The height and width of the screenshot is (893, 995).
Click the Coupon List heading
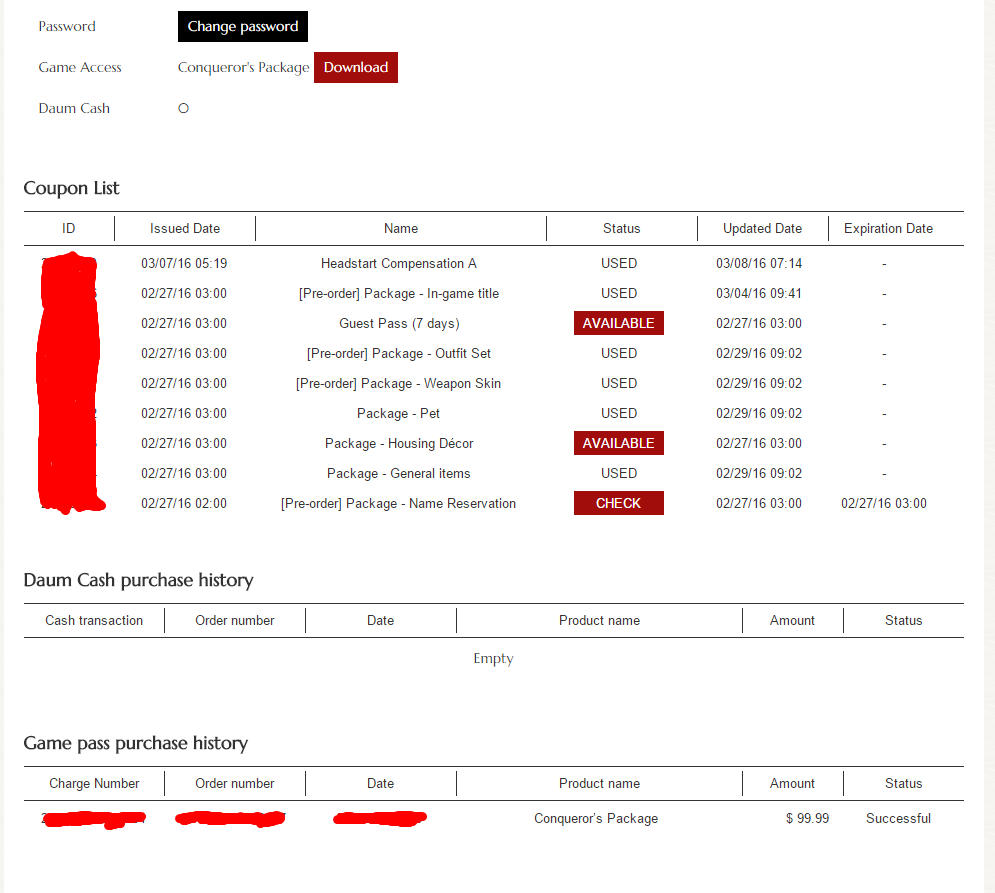pyautogui.click(x=71, y=188)
